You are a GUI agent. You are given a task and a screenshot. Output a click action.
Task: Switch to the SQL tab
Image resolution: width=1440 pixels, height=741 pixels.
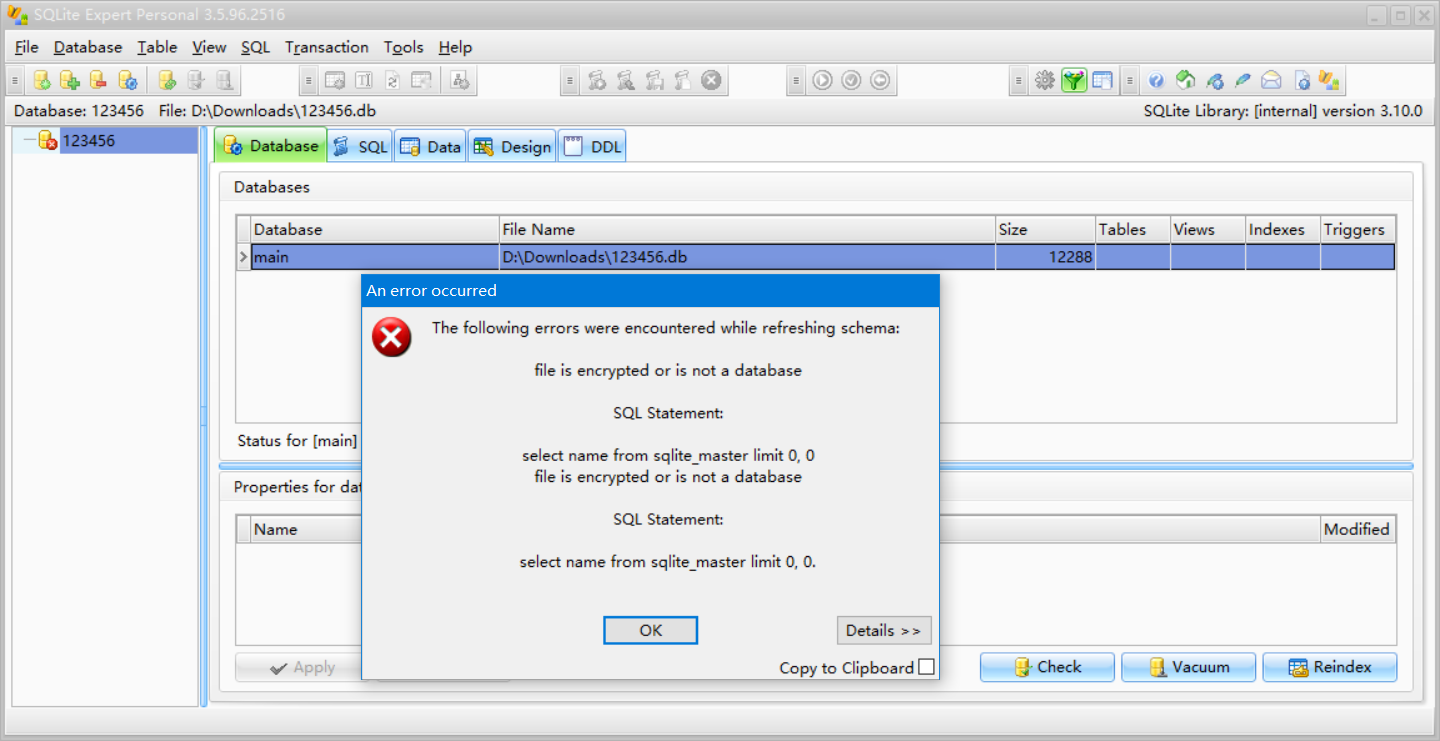tap(360, 146)
